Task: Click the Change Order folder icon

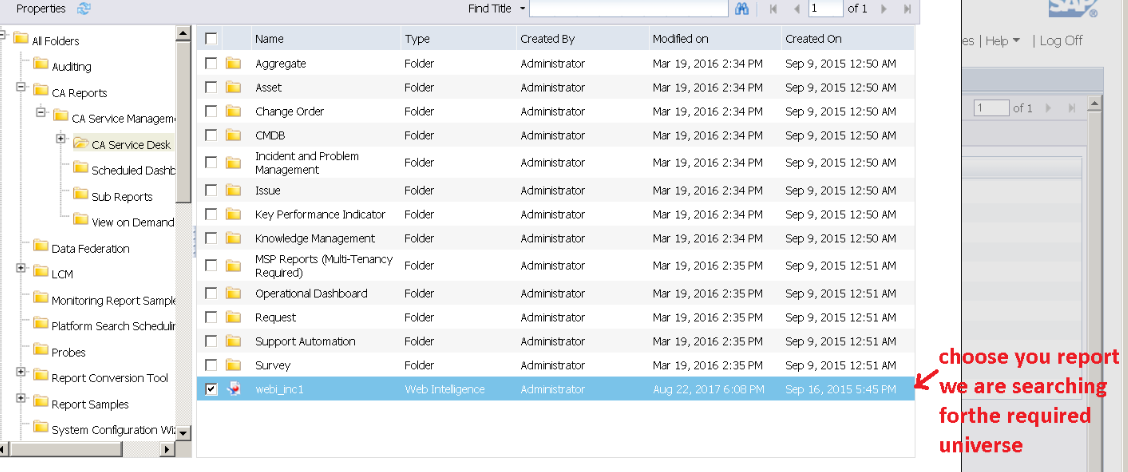Action: [x=232, y=112]
